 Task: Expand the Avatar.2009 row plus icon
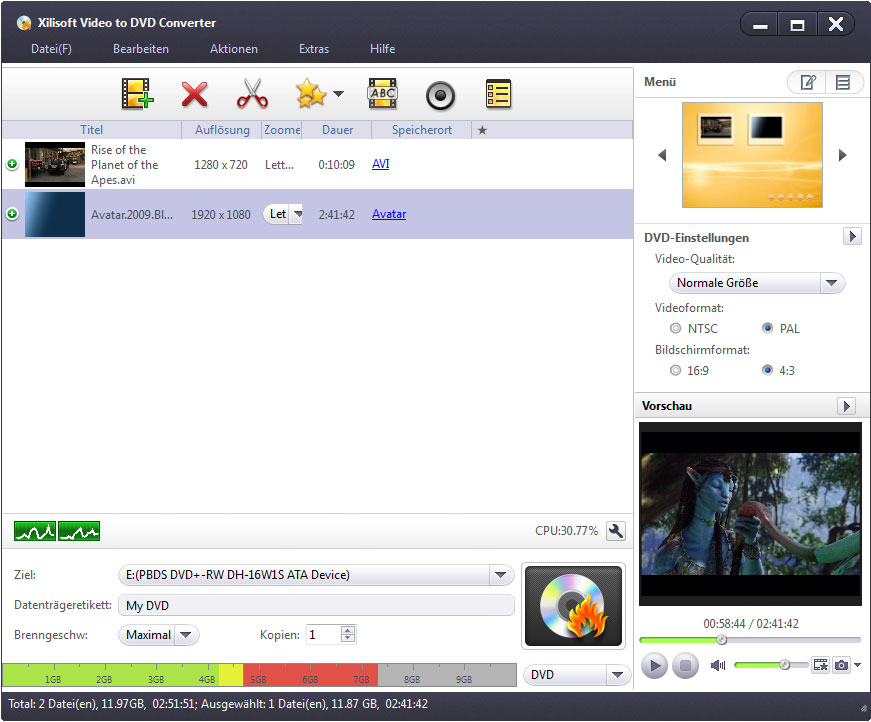tap(12, 214)
